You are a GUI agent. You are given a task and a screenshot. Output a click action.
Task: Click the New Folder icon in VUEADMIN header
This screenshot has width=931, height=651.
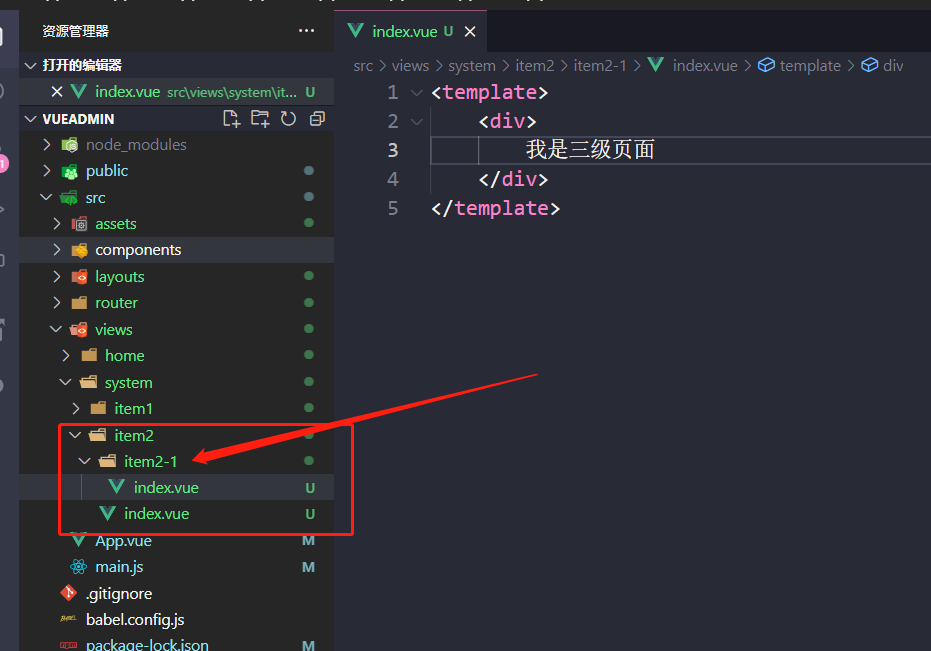(260, 119)
